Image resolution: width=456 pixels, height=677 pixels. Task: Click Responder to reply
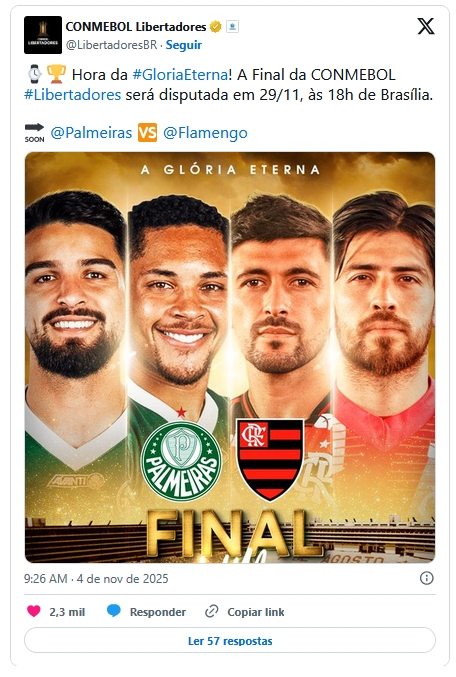pyautogui.click(x=158, y=612)
